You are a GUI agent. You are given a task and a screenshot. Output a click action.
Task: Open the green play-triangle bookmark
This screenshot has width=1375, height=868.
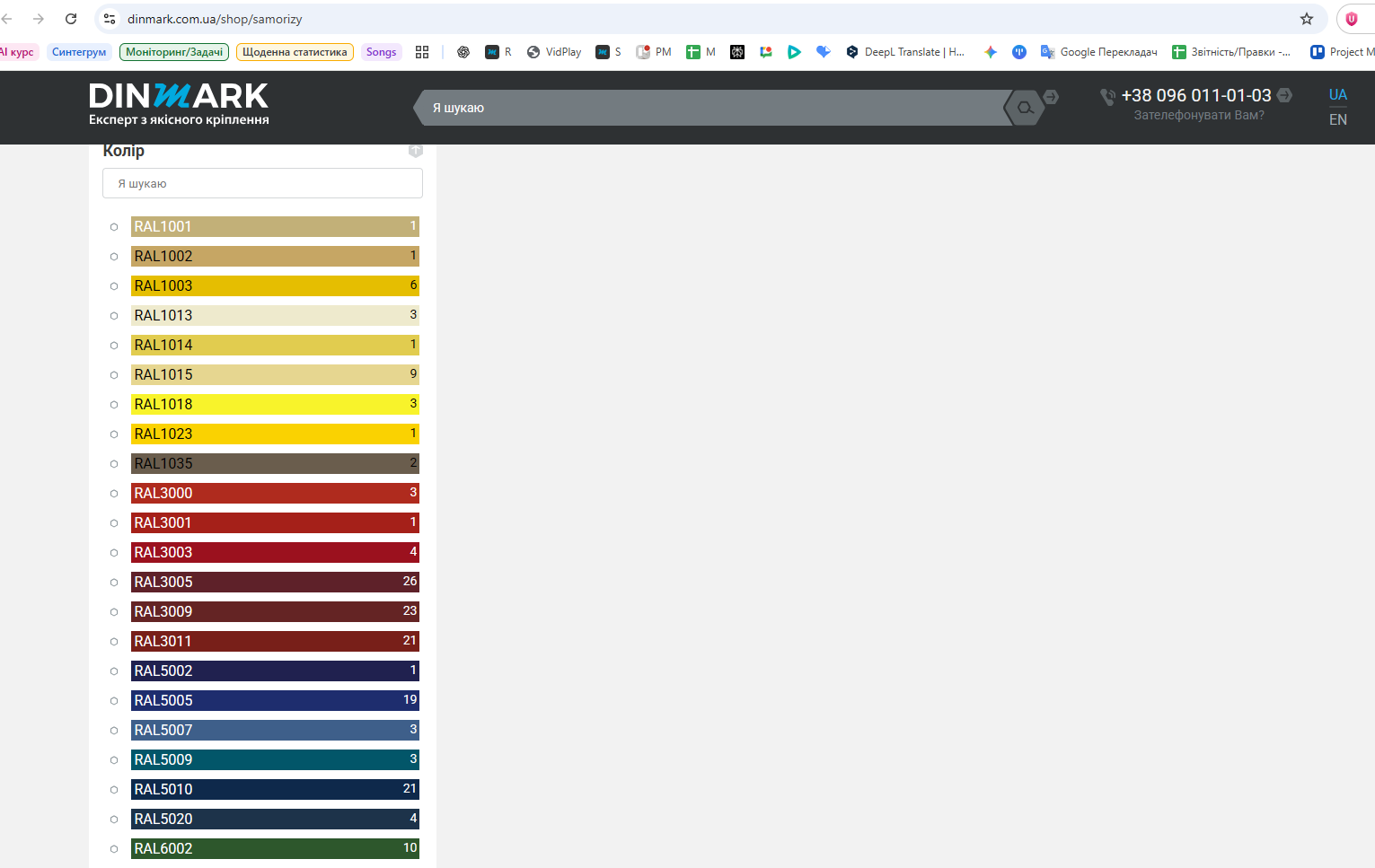[794, 52]
